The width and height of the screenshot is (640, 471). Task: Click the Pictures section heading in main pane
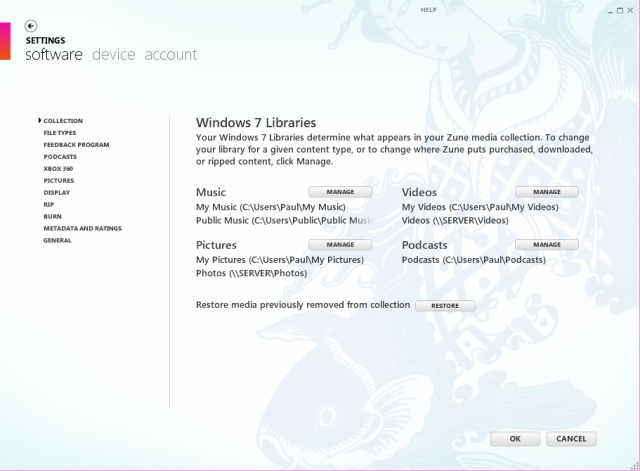(x=216, y=245)
